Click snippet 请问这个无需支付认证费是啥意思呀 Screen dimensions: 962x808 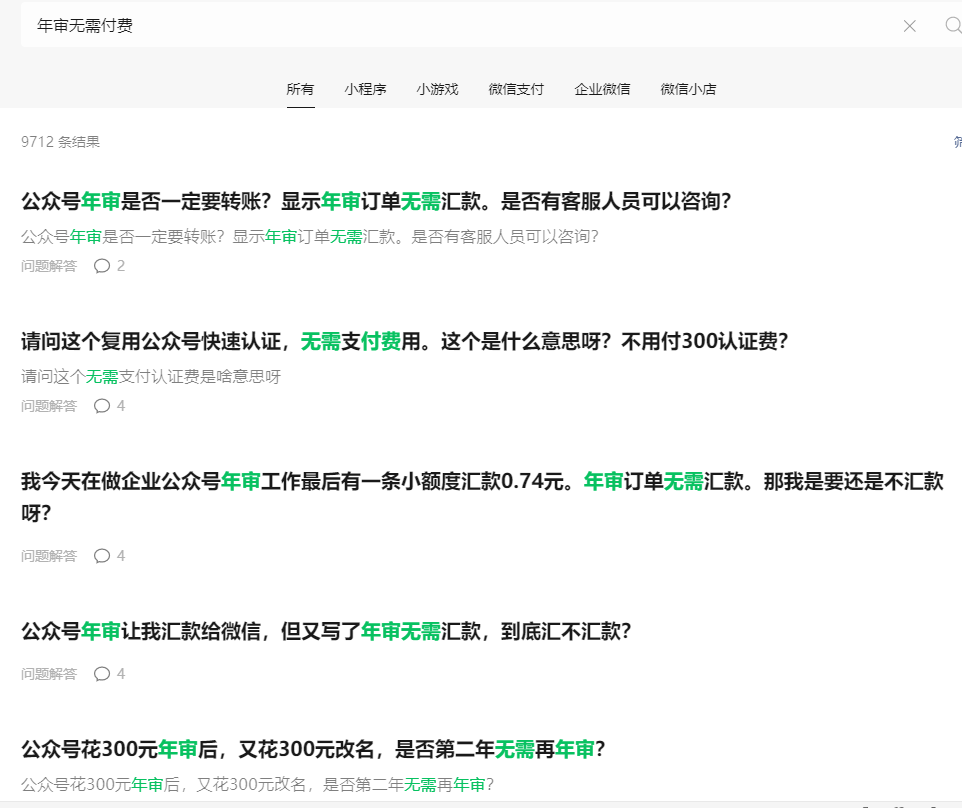pos(151,377)
